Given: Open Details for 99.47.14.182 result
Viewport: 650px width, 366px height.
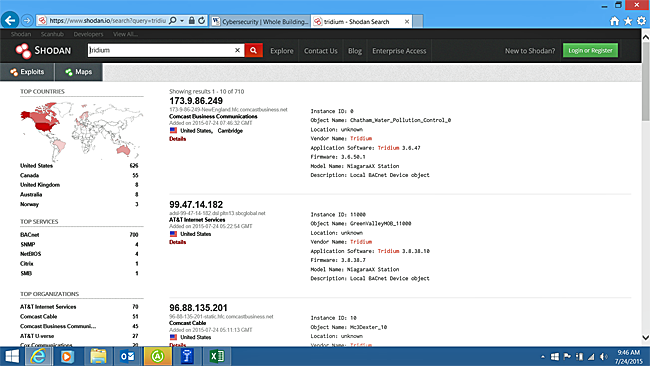Looking at the screenshot, I should pos(177,242).
